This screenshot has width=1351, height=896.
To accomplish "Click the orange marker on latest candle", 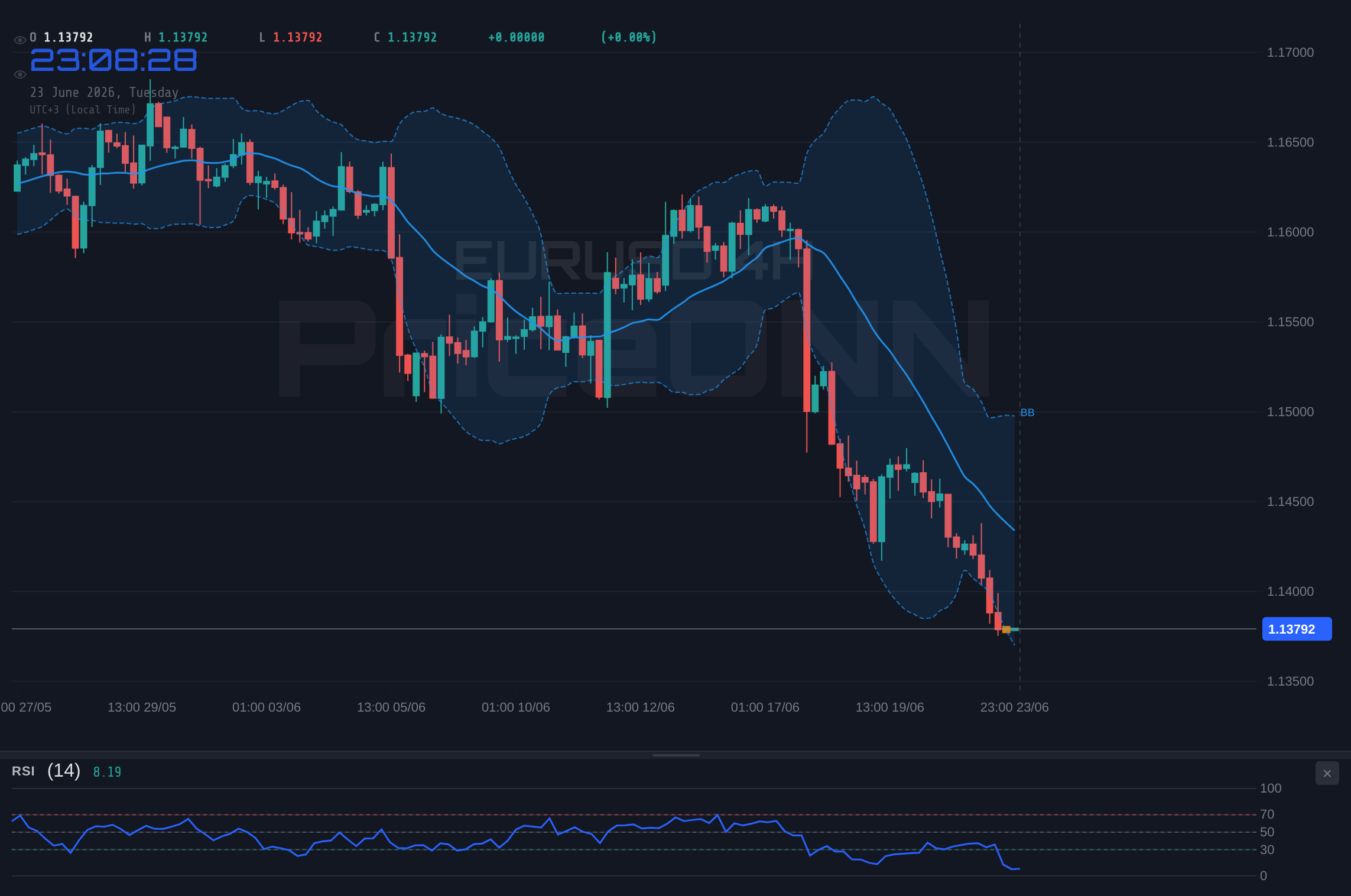I will 1006,629.
